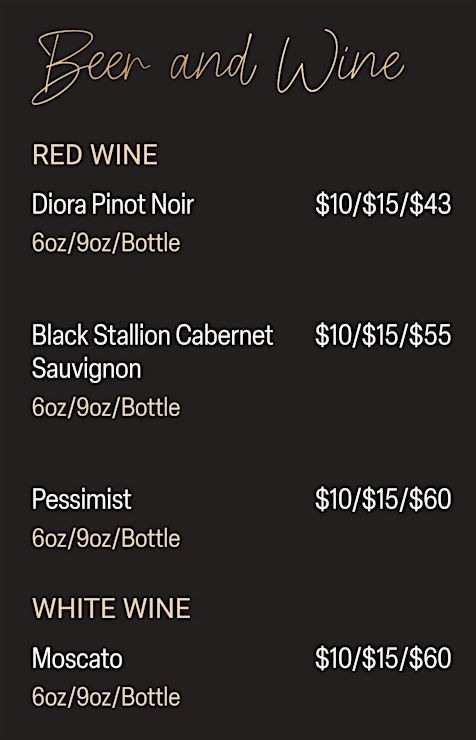This screenshot has width=476, height=740.
Task: Click the $10/$15/$55 price
Action: [x=383, y=335]
